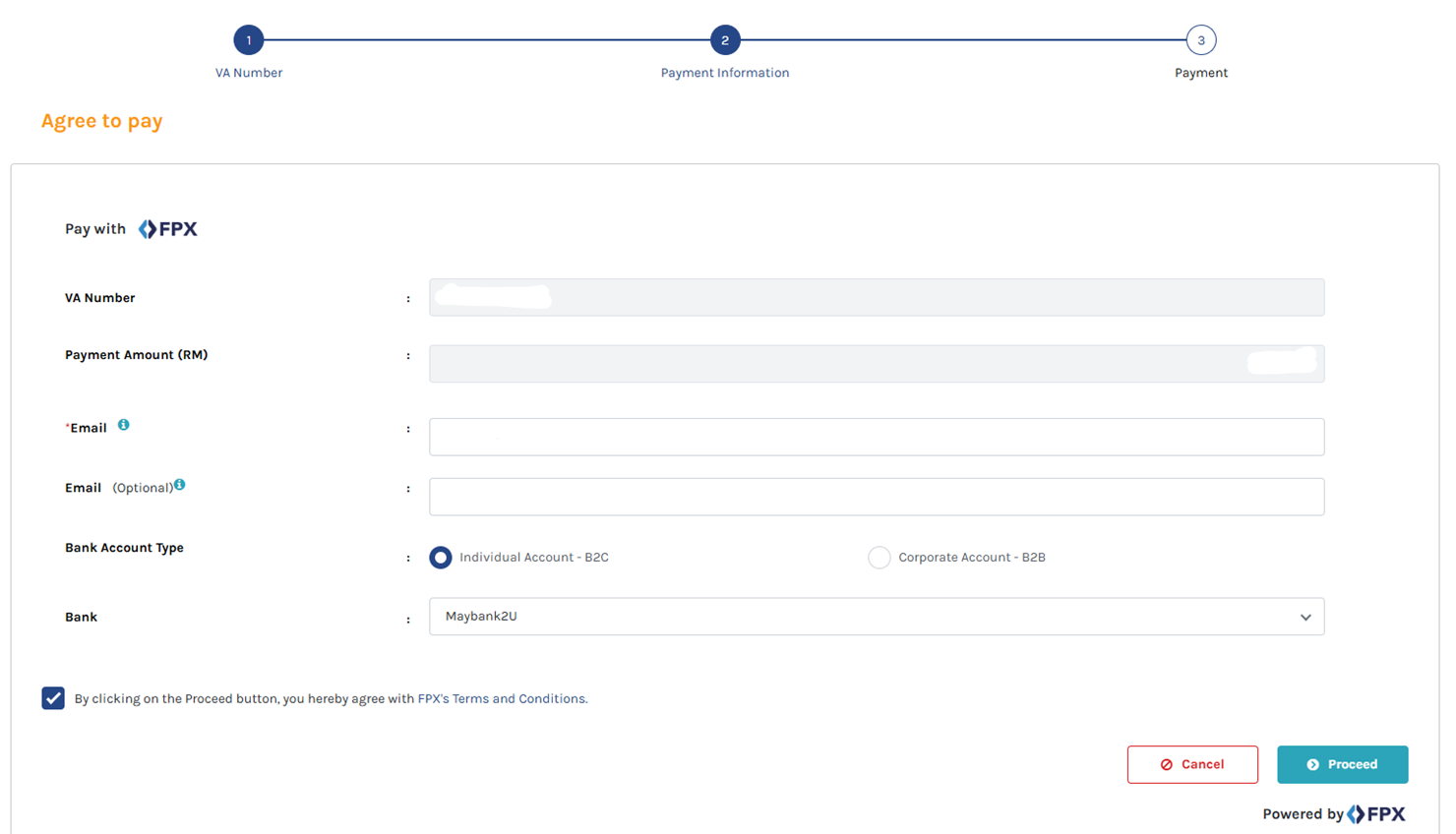Image resolution: width=1456 pixels, height=834 pixels.
Task: Click the Bank Account Type label
Action: coord(124,548)
